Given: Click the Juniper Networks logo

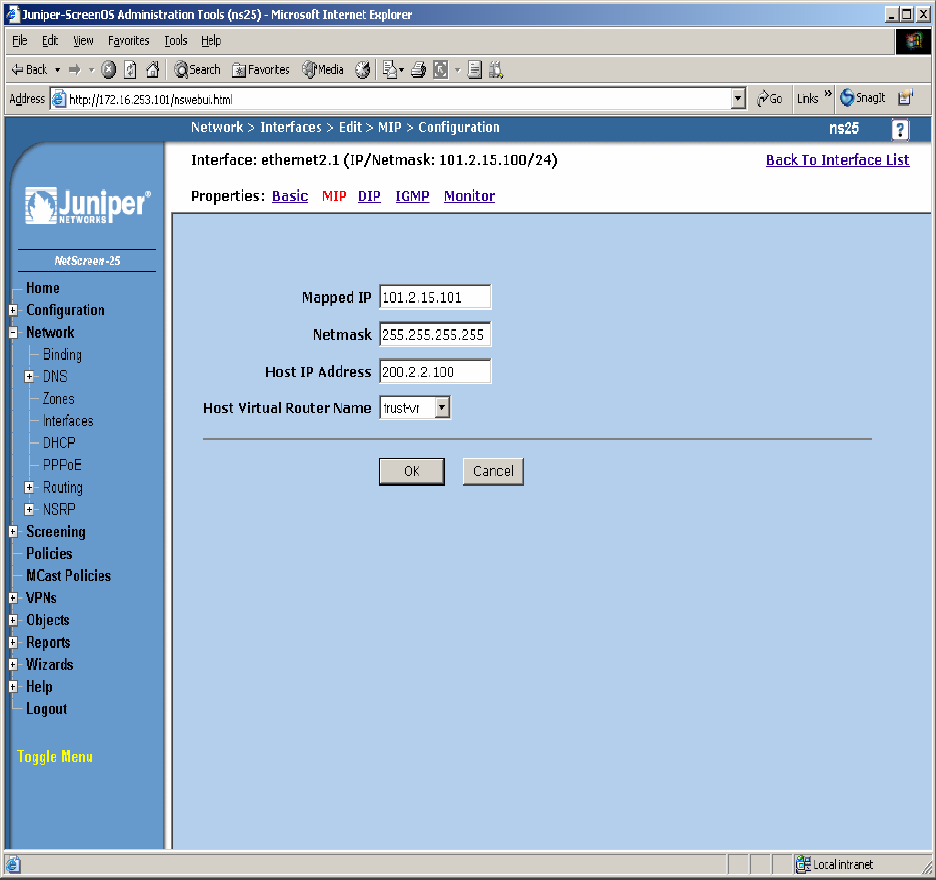Looking at the screenshot, I should (x=88, y=206).
